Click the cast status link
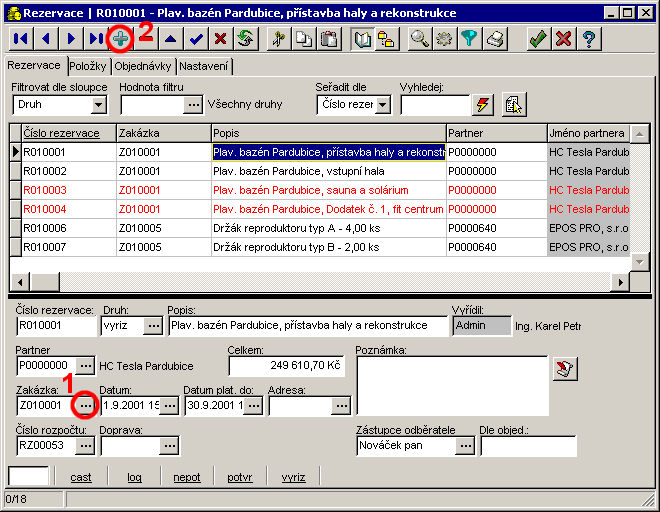Viewport: 660px width, 512px height. (81, 478)
